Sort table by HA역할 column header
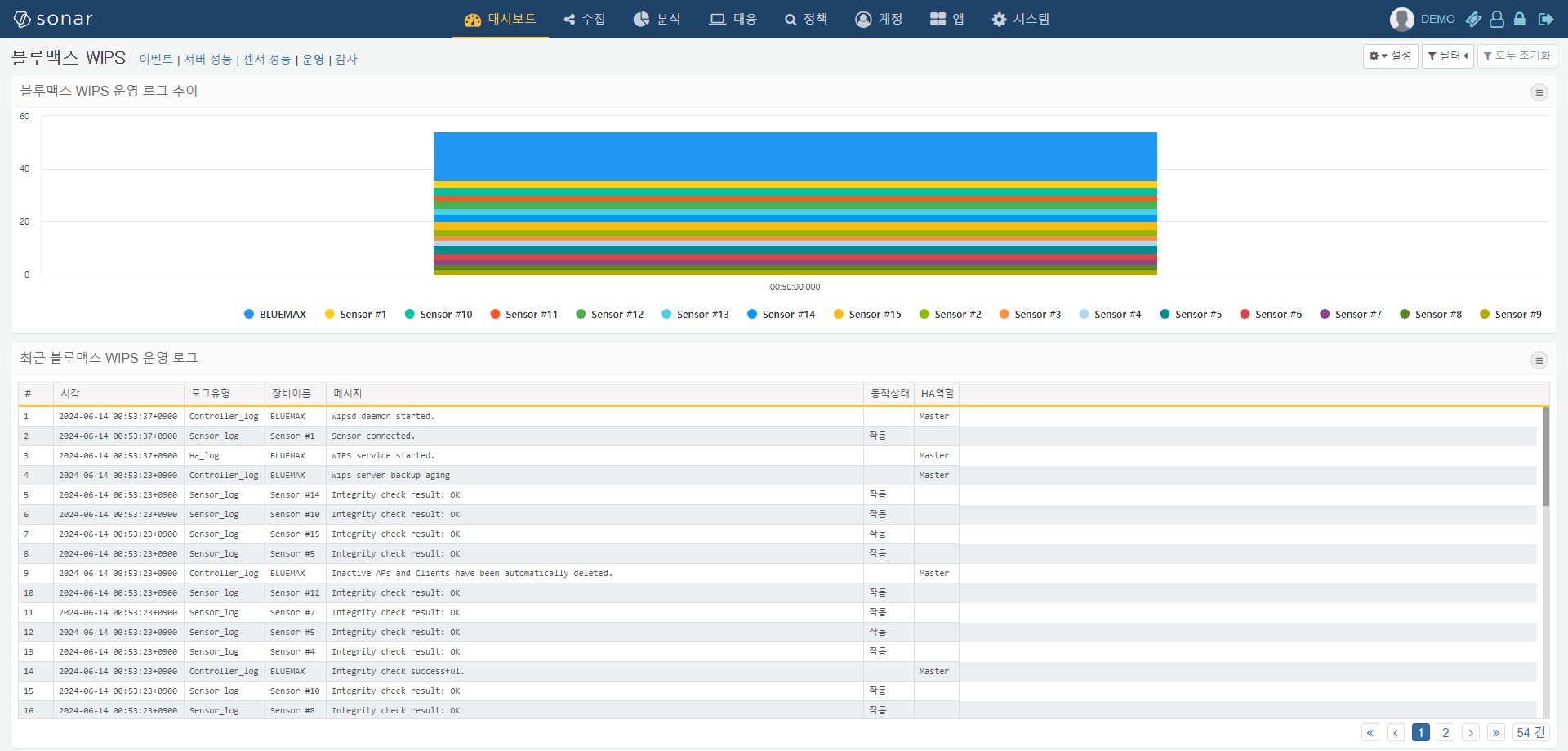Image resolution: width=1568 pixels, height=751 pixels. [x=937, y=393]
